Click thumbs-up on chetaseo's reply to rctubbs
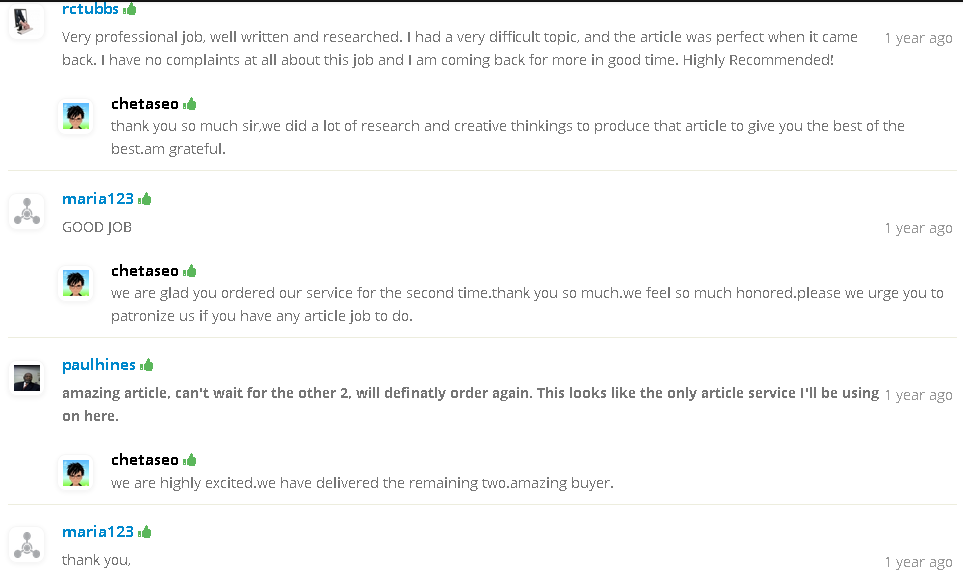 [190, 104]
